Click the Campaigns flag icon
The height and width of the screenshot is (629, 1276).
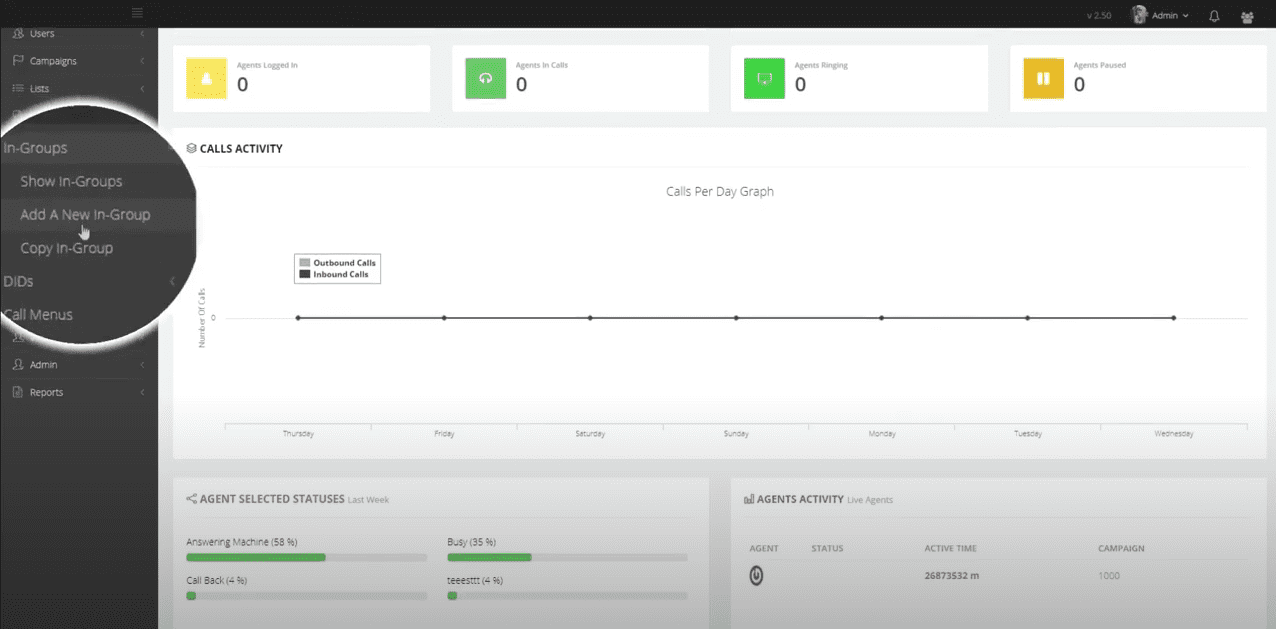18,61
